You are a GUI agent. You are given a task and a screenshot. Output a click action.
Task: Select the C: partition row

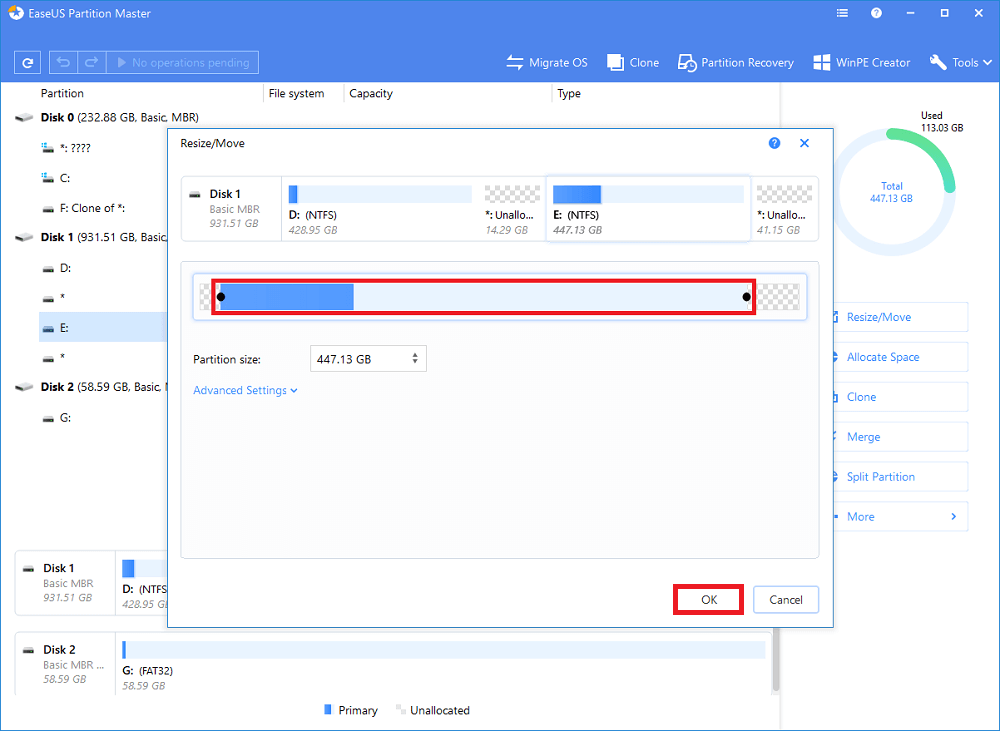tap(65, 178)
